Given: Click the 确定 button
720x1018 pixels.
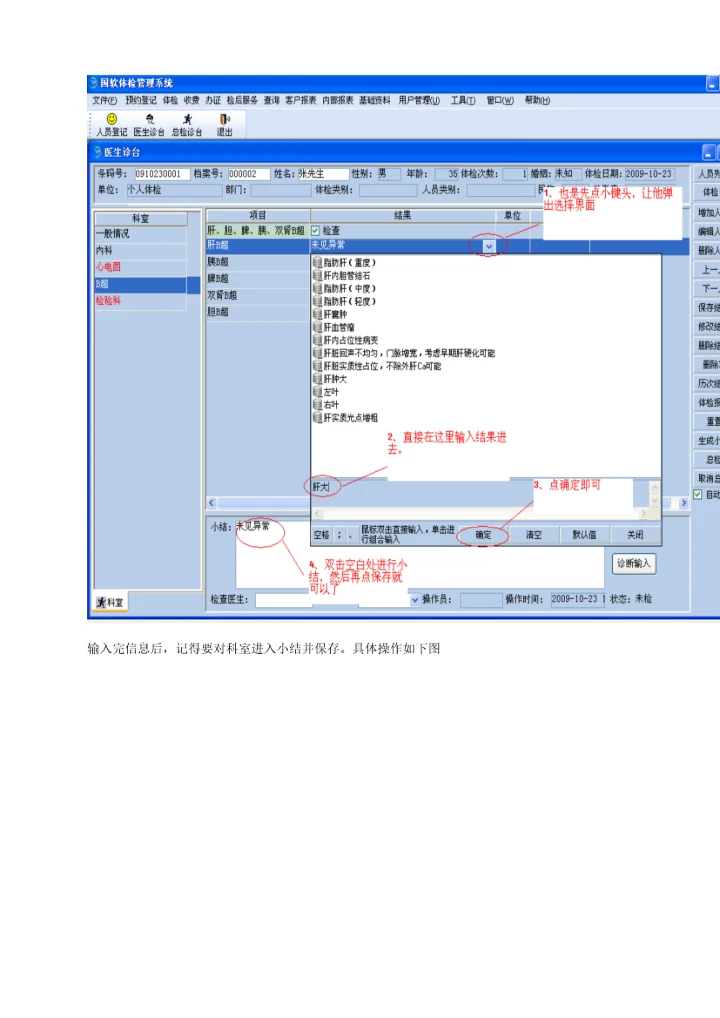Looking at the screenshot, I should tap(483, 535).
